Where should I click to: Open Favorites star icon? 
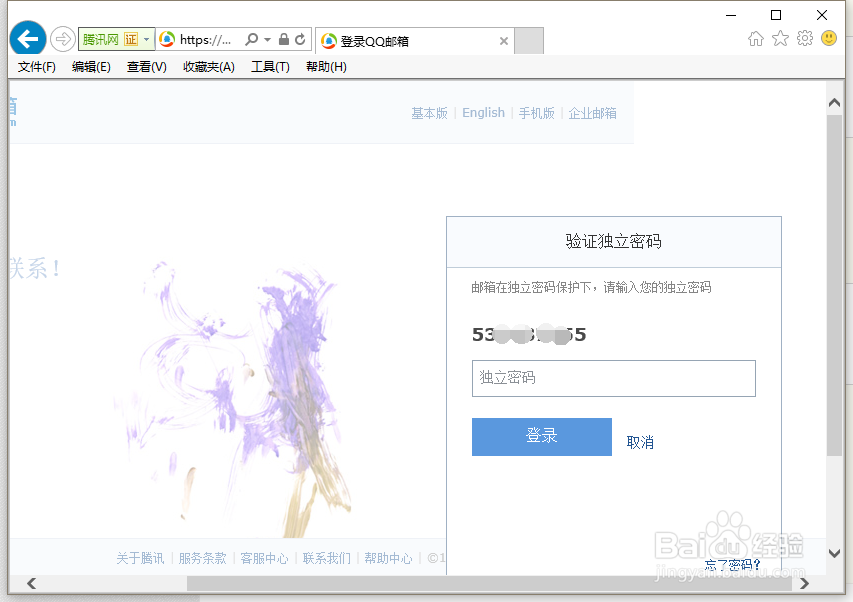click(x=780, y=38)
